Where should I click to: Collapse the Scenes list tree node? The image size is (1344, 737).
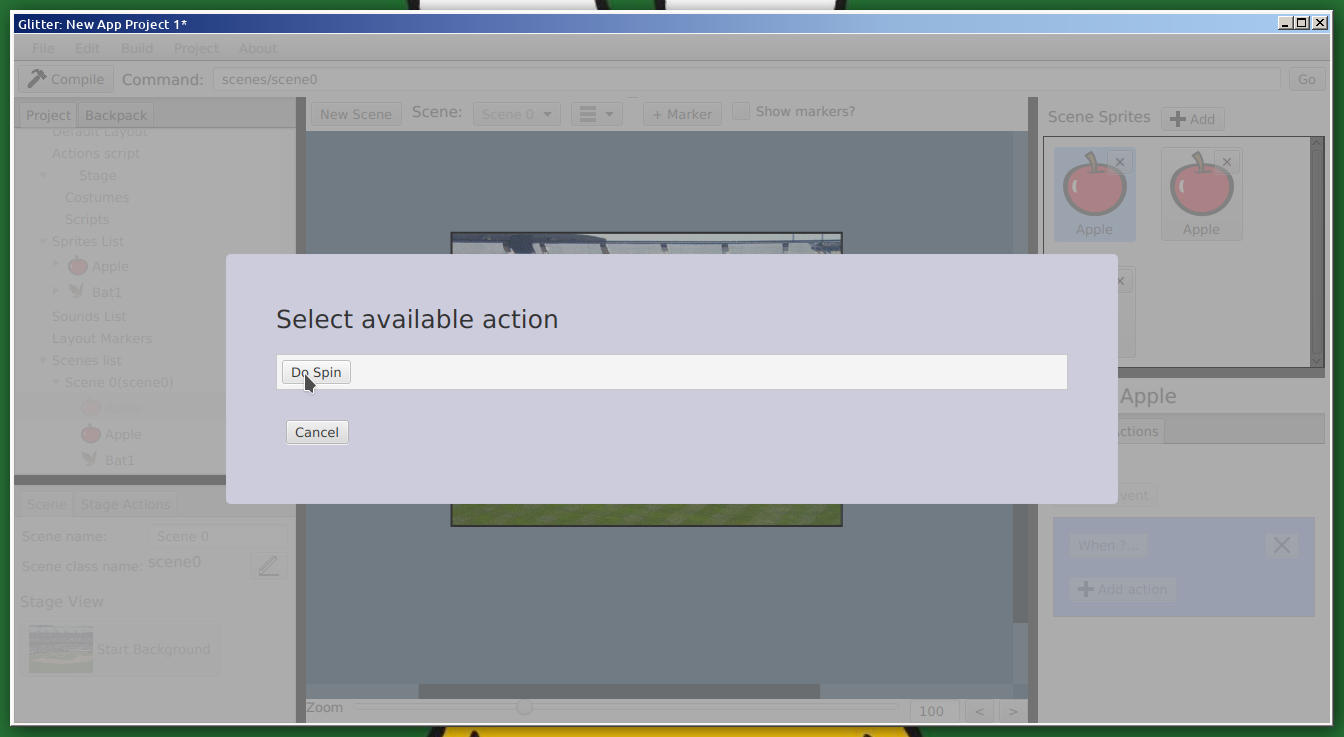[43, 360]
